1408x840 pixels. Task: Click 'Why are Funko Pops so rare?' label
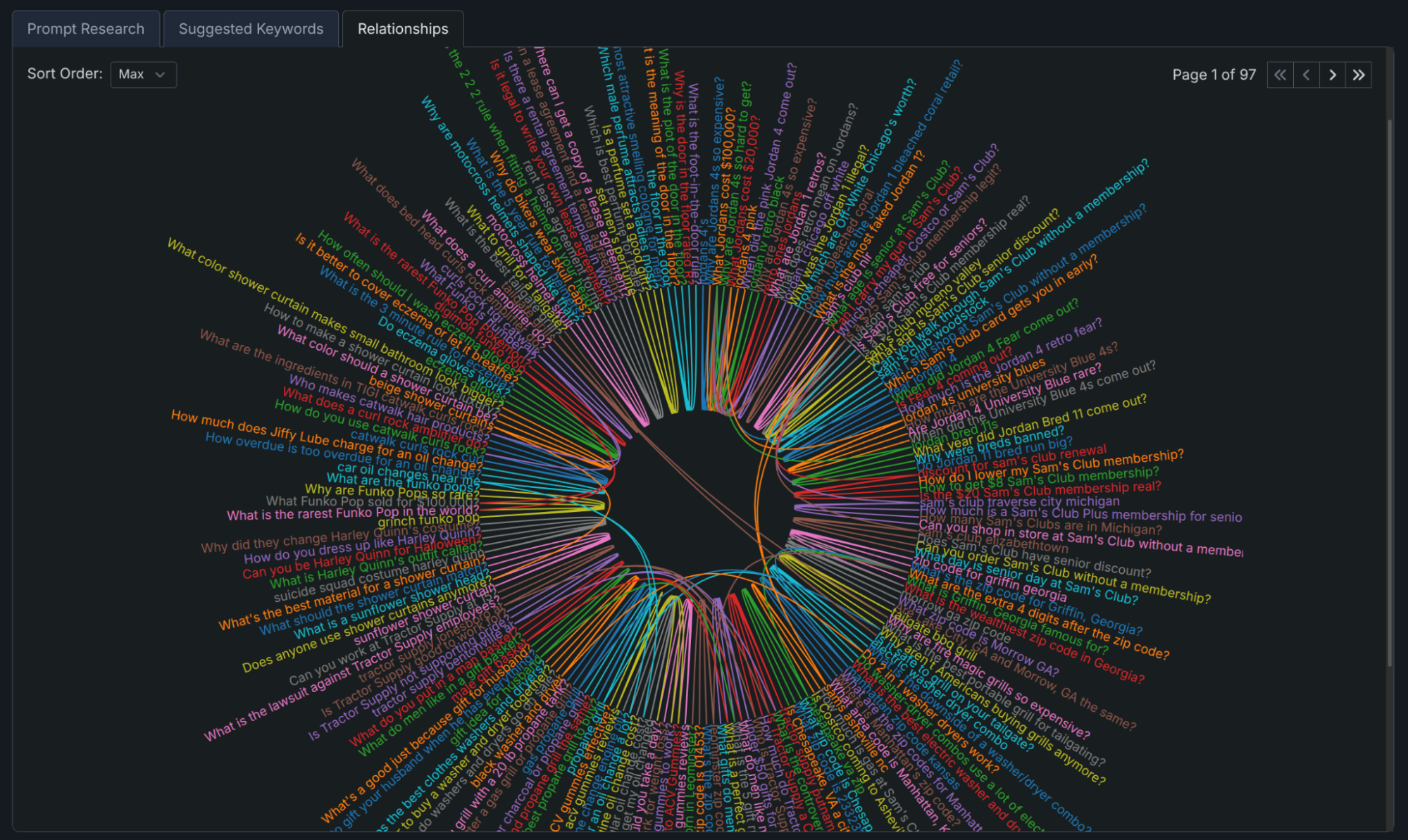point(392,491)
